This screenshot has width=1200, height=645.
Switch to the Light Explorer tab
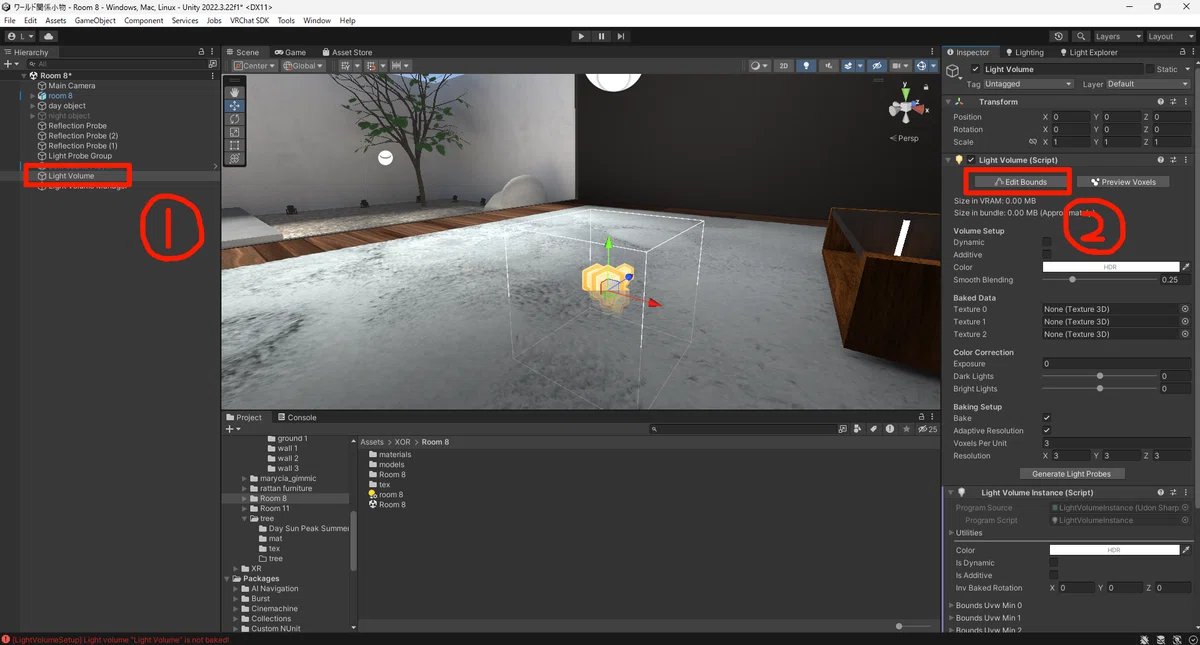coord(1088,52)
